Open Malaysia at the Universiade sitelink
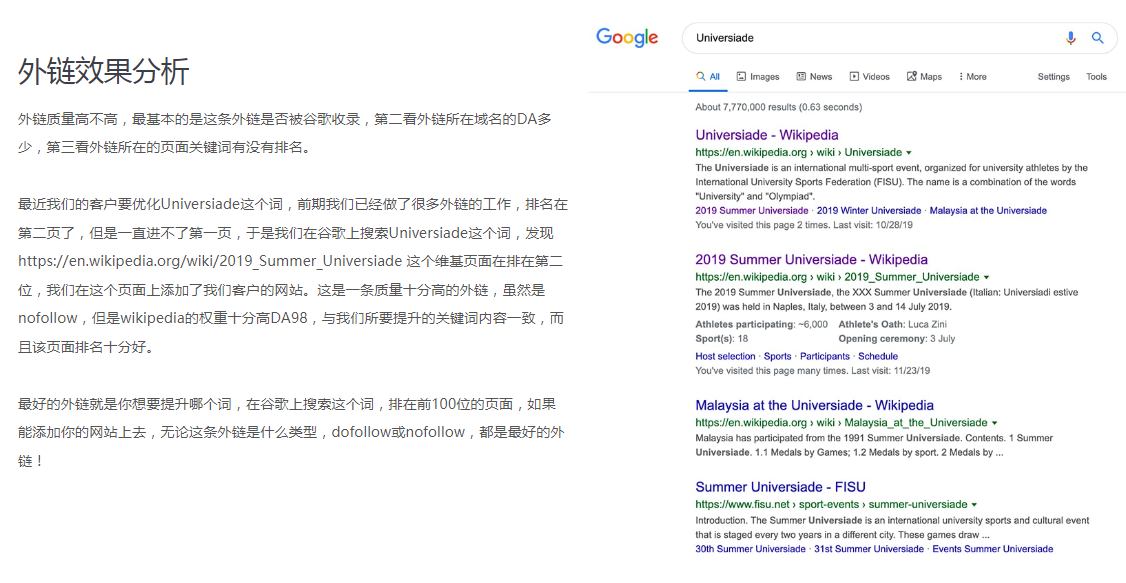The width and height of the screenshot is (1126, 583). pos(988,211)
